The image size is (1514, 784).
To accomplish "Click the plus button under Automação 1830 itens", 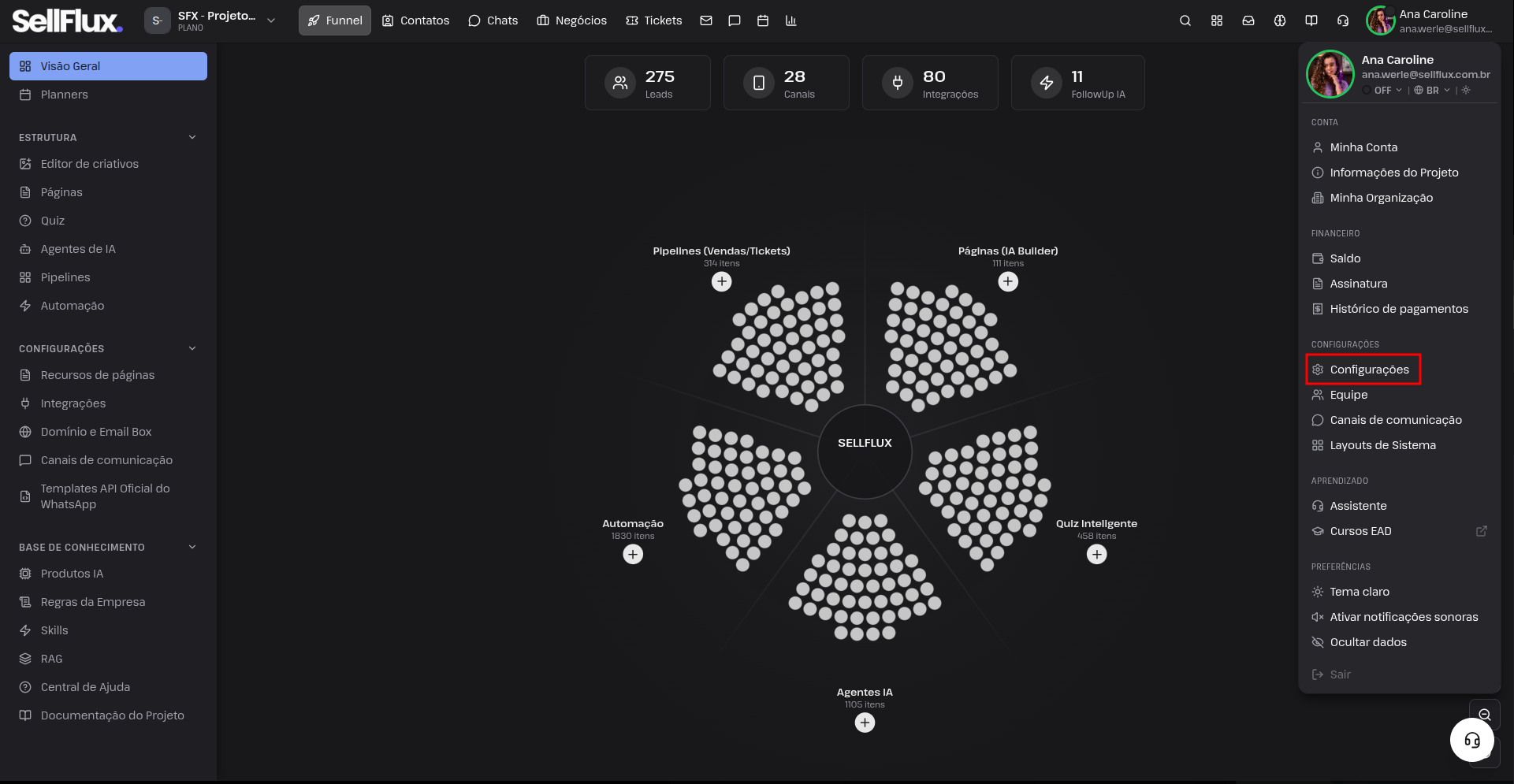I will (x=633, y=554).
